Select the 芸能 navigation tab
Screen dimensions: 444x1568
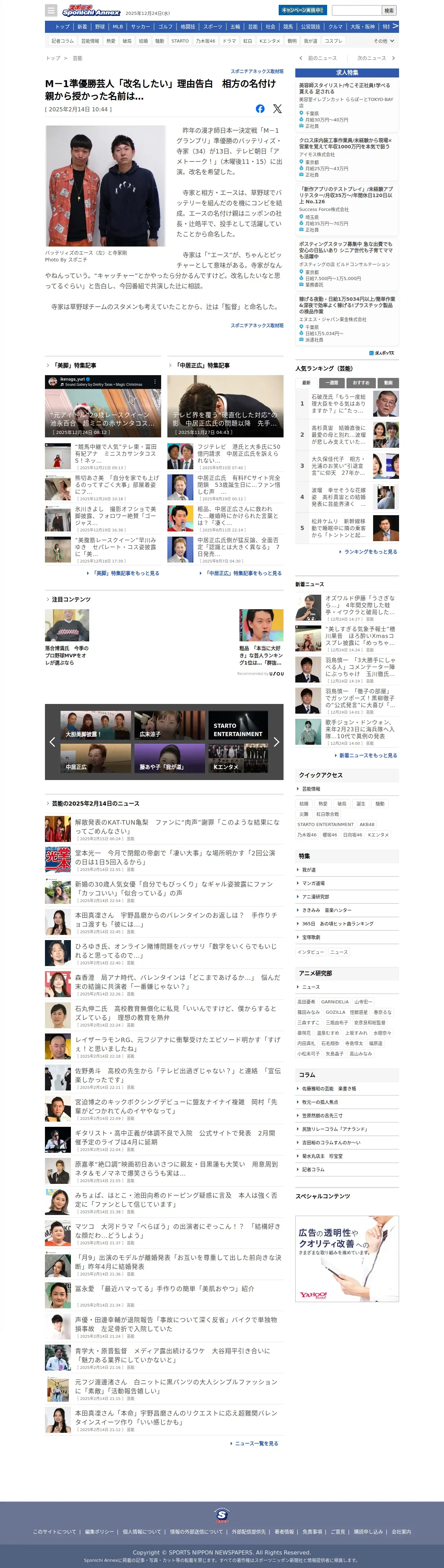[x=253, y=27]
